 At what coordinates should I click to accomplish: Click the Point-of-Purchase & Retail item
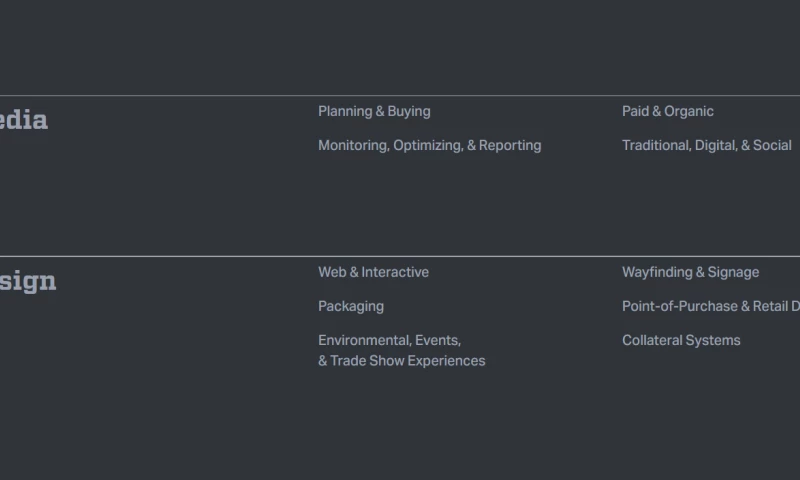710,306
